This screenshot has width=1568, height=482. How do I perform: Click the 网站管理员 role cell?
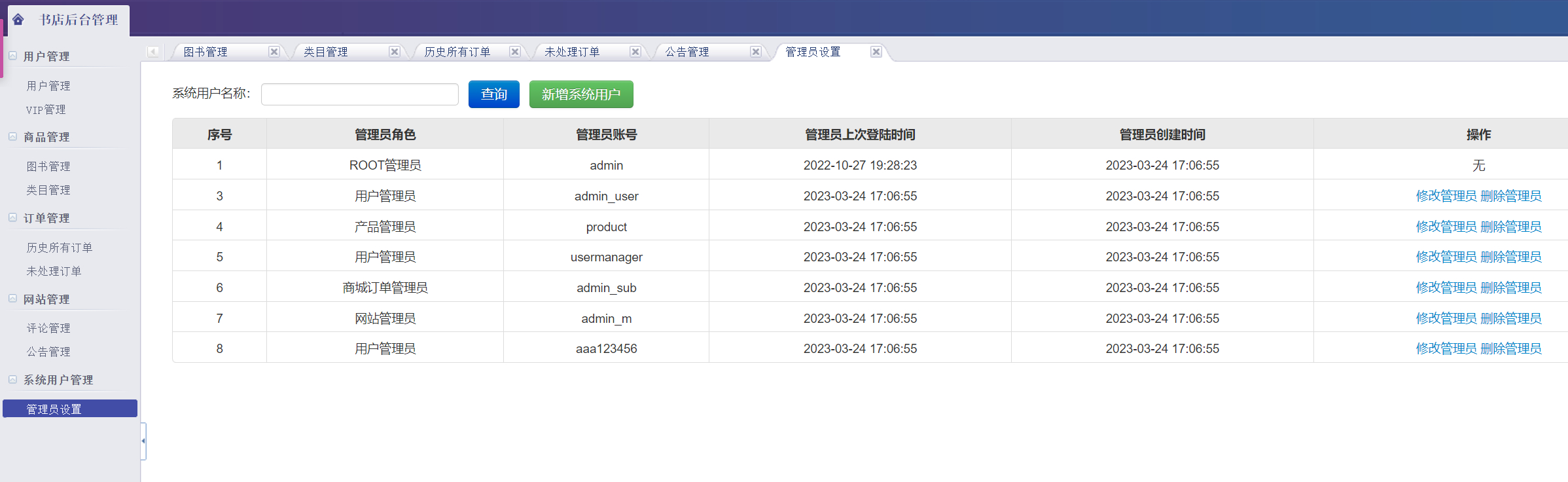[385, 318]
